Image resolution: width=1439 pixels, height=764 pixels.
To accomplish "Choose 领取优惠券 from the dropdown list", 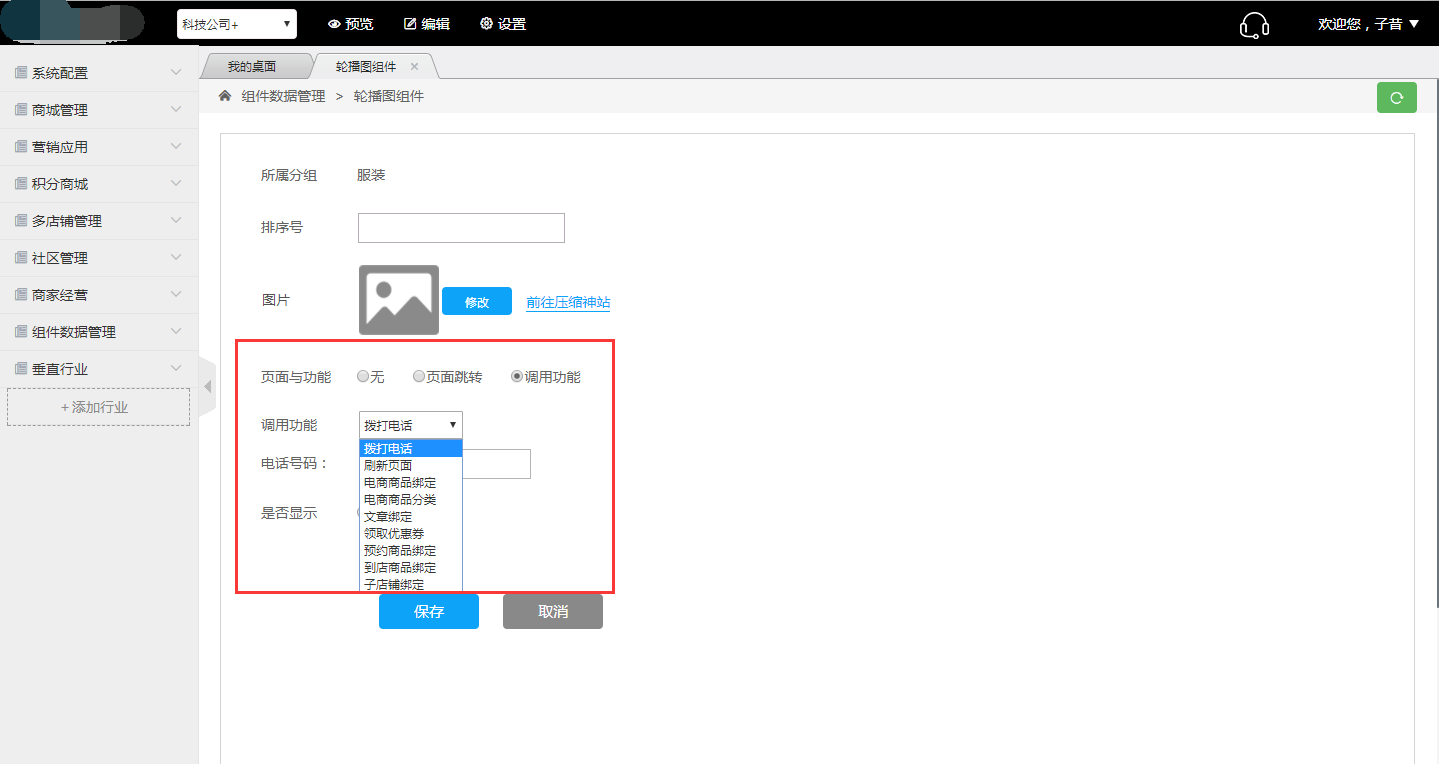I will click(x=394, y=533).
